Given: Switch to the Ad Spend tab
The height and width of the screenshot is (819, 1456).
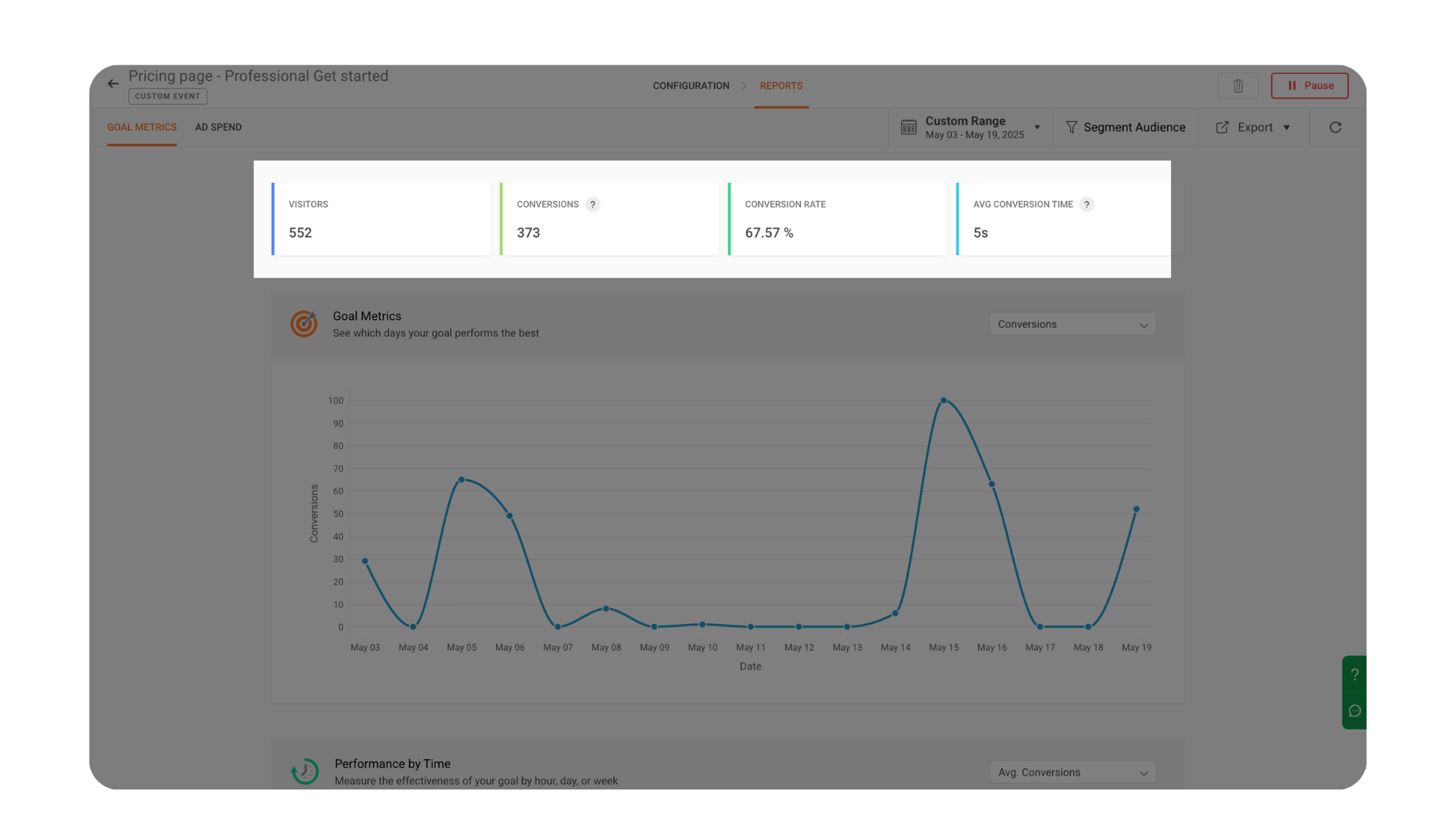Looking at the screenshot, I should tap(218, 127).
